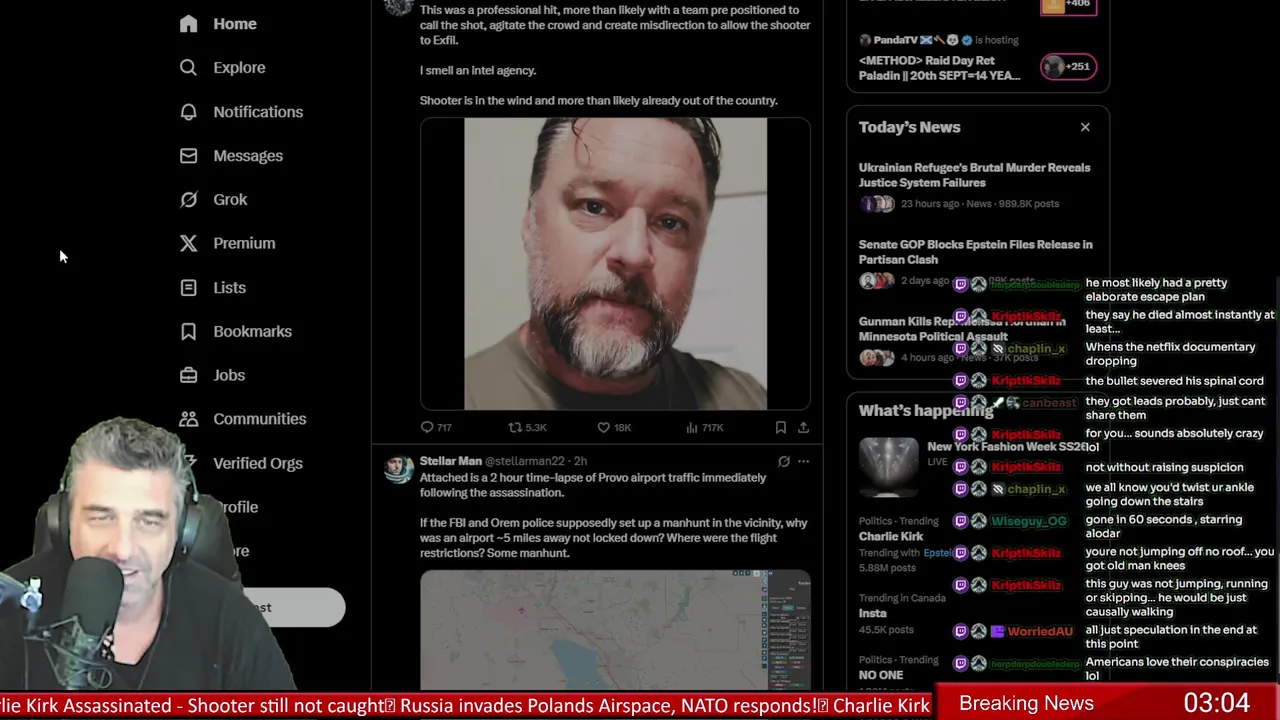Close the Today's News panel
1280x720 pixels.
point(1085,127)
